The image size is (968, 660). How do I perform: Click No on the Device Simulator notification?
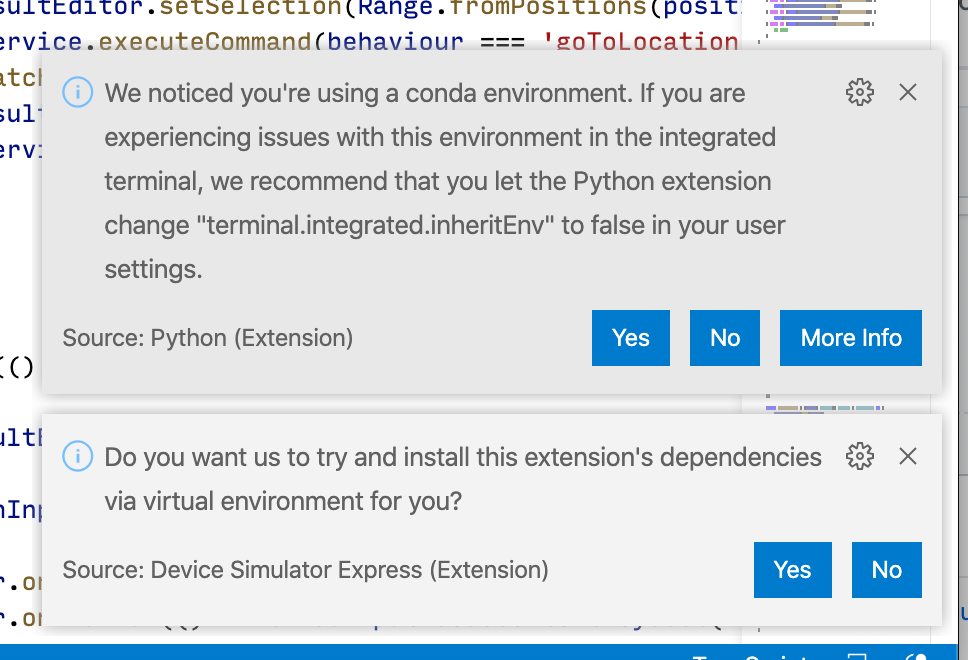(x=886, y=570)
